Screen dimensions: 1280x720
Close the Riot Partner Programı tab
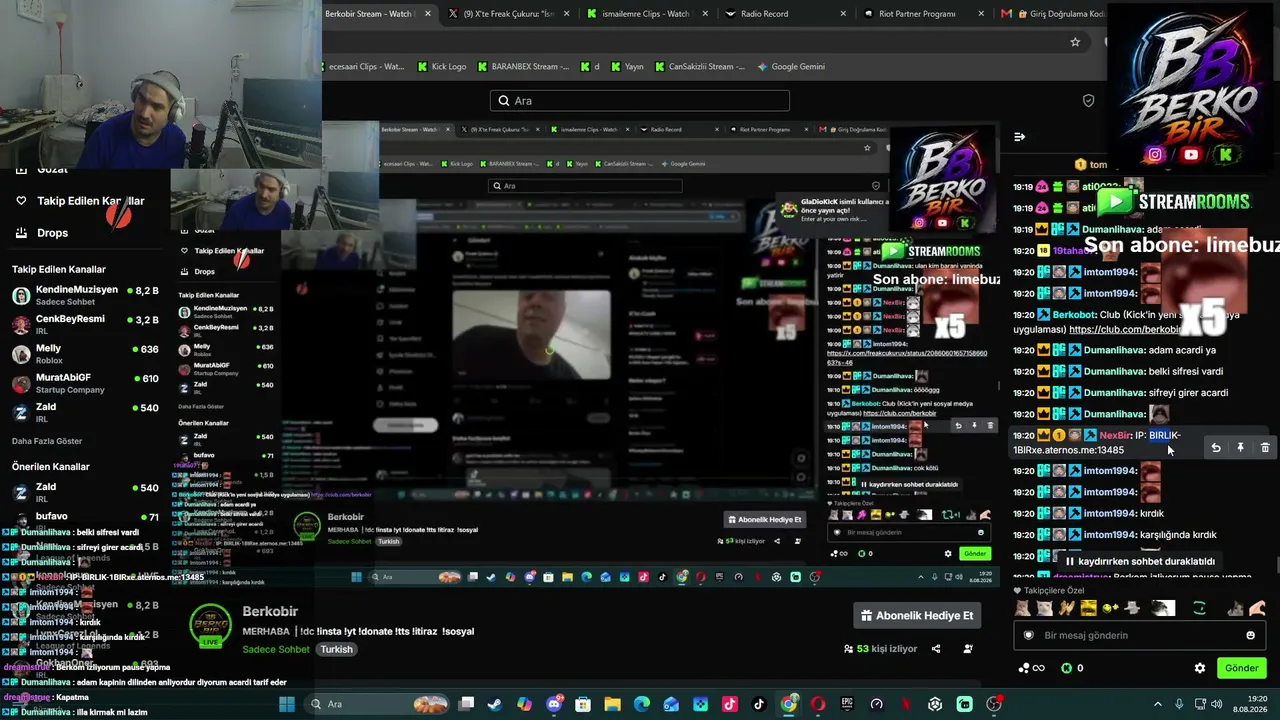pos(981,14)
